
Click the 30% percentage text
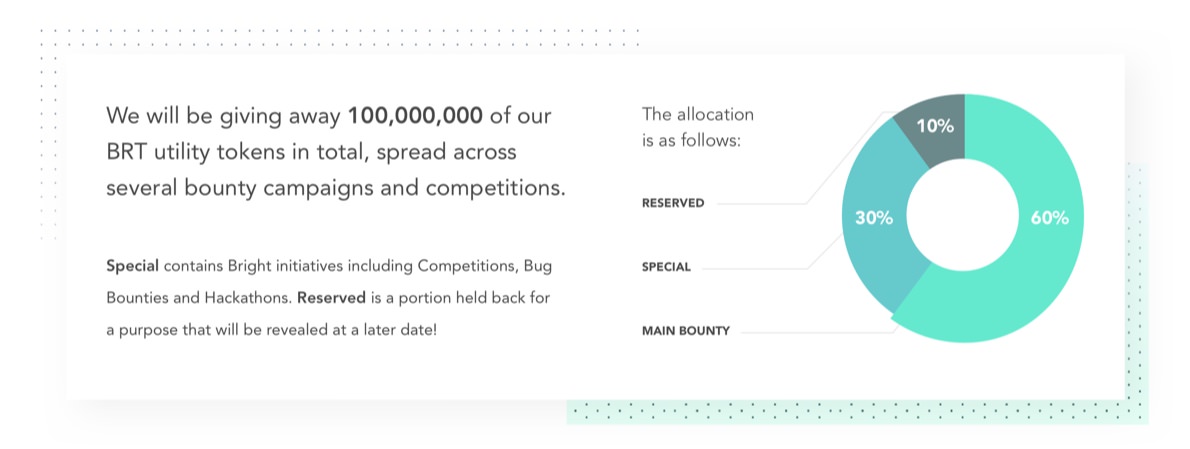click(874, 218)
